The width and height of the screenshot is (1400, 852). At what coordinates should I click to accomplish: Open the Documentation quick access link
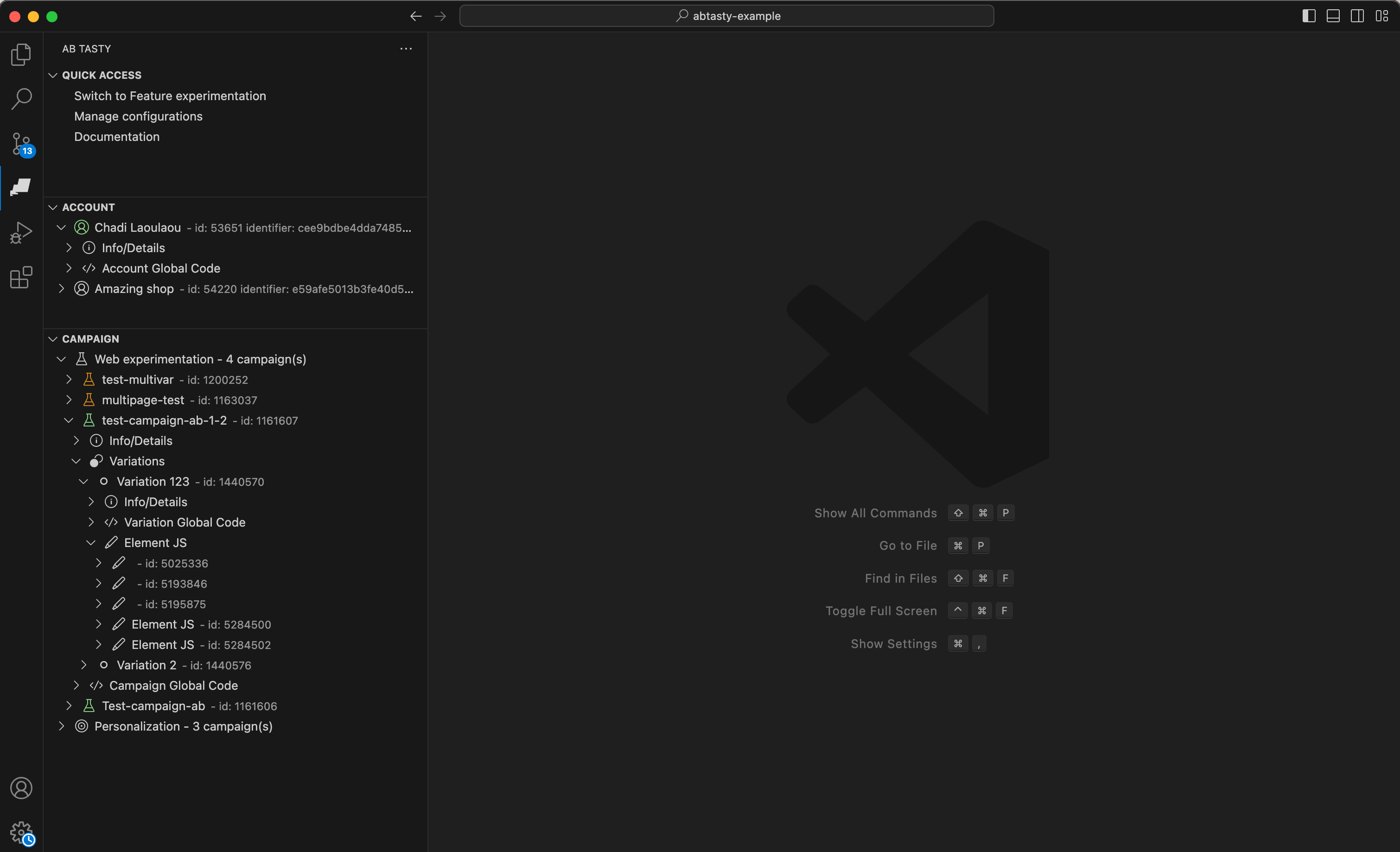click(x=116, y=137)
